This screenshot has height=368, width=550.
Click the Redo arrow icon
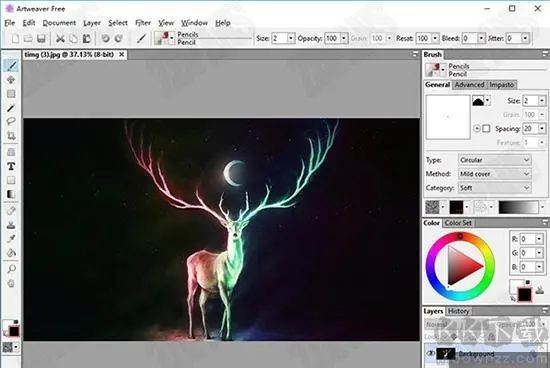point(119,38)
